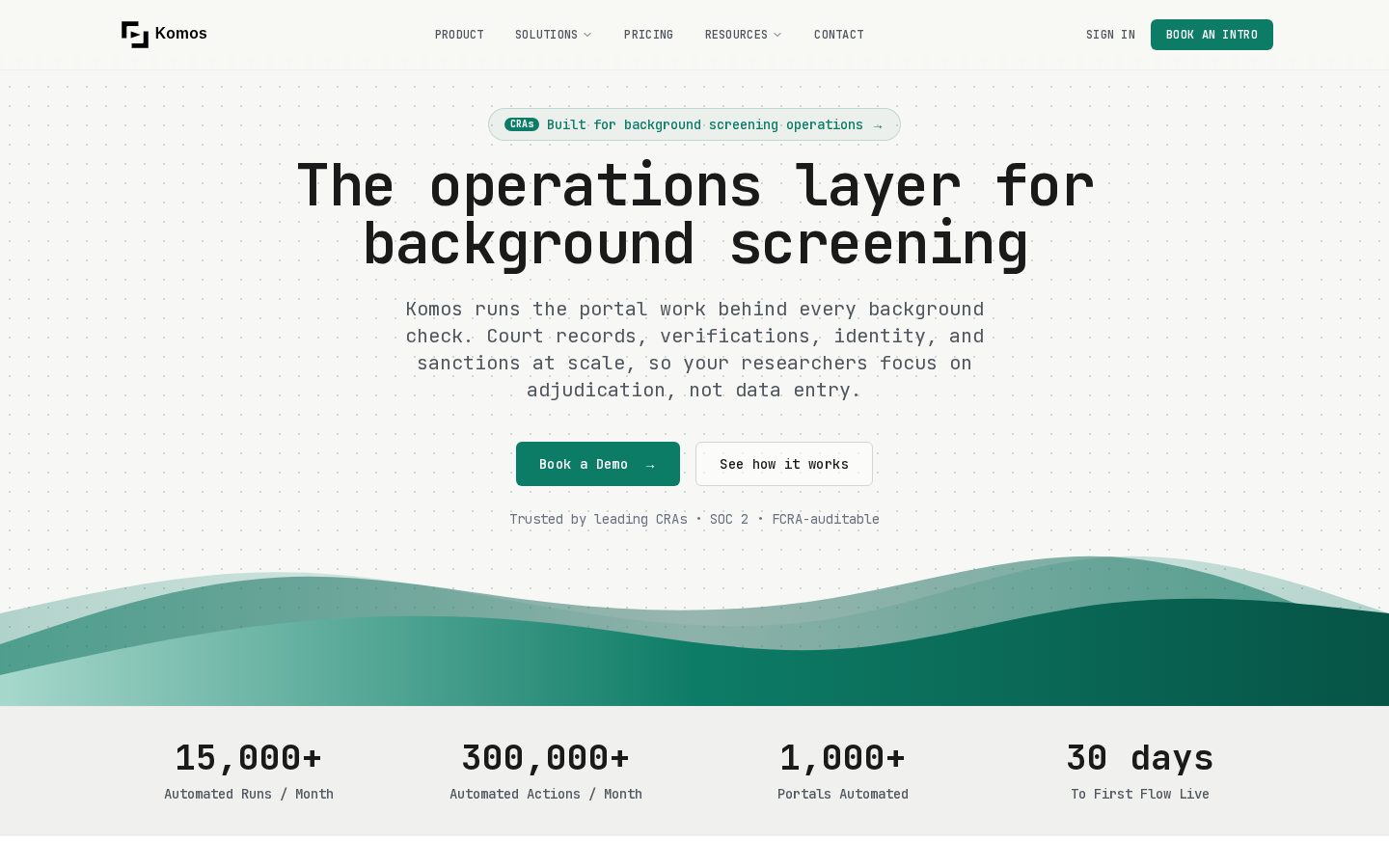The width and height of the screenshot is (1389, 868).
Task: Click the '15,000+' statistic
Action: [x=249, y=758]
